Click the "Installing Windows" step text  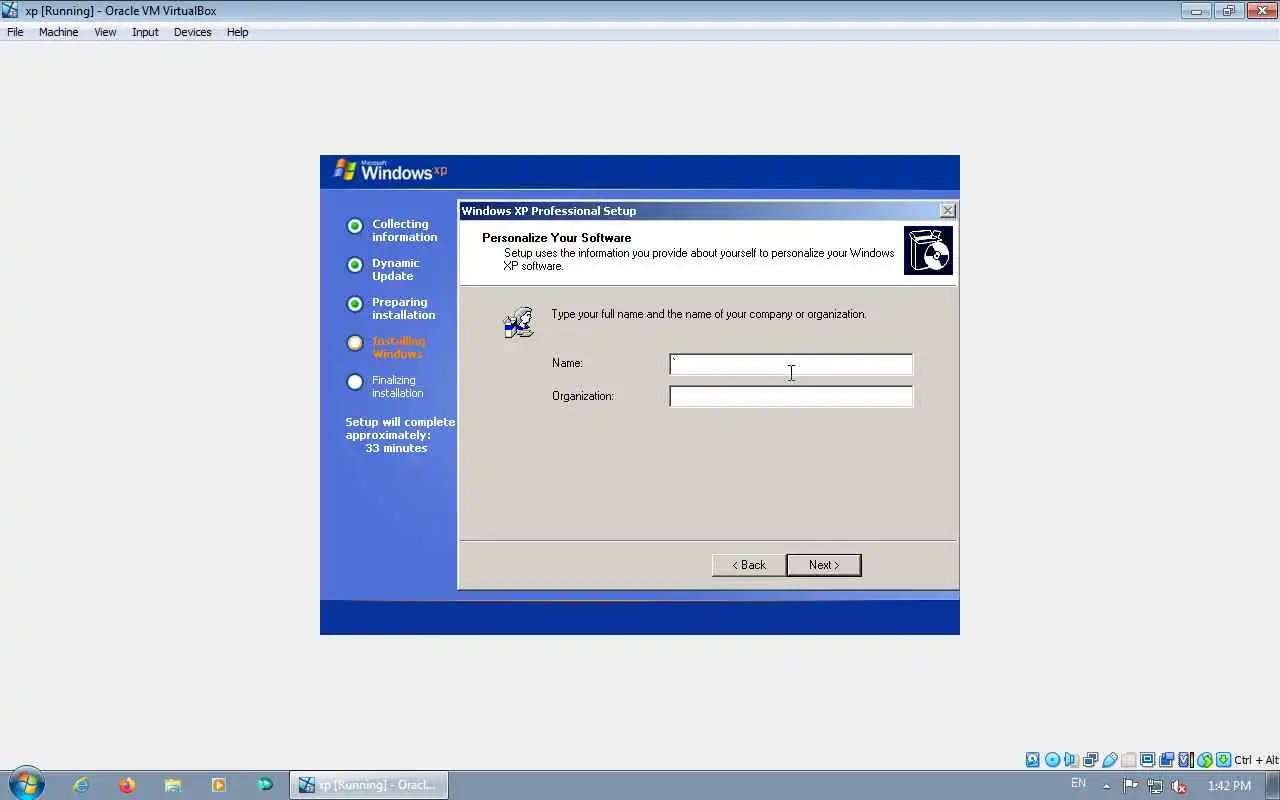pos(398,347)
